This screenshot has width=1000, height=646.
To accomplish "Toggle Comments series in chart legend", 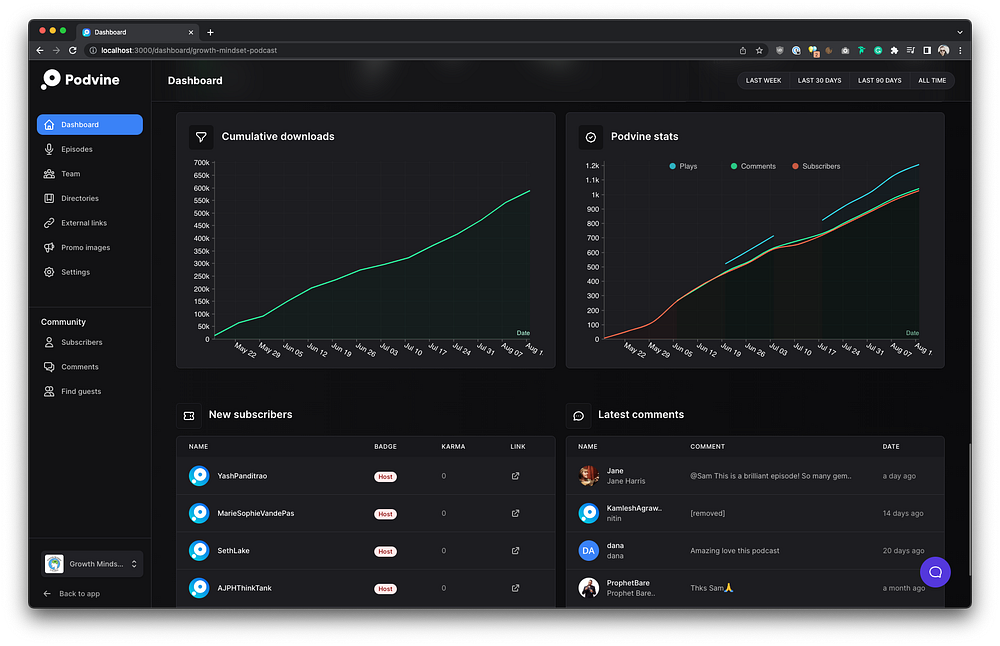I will (x=753, y=166).
